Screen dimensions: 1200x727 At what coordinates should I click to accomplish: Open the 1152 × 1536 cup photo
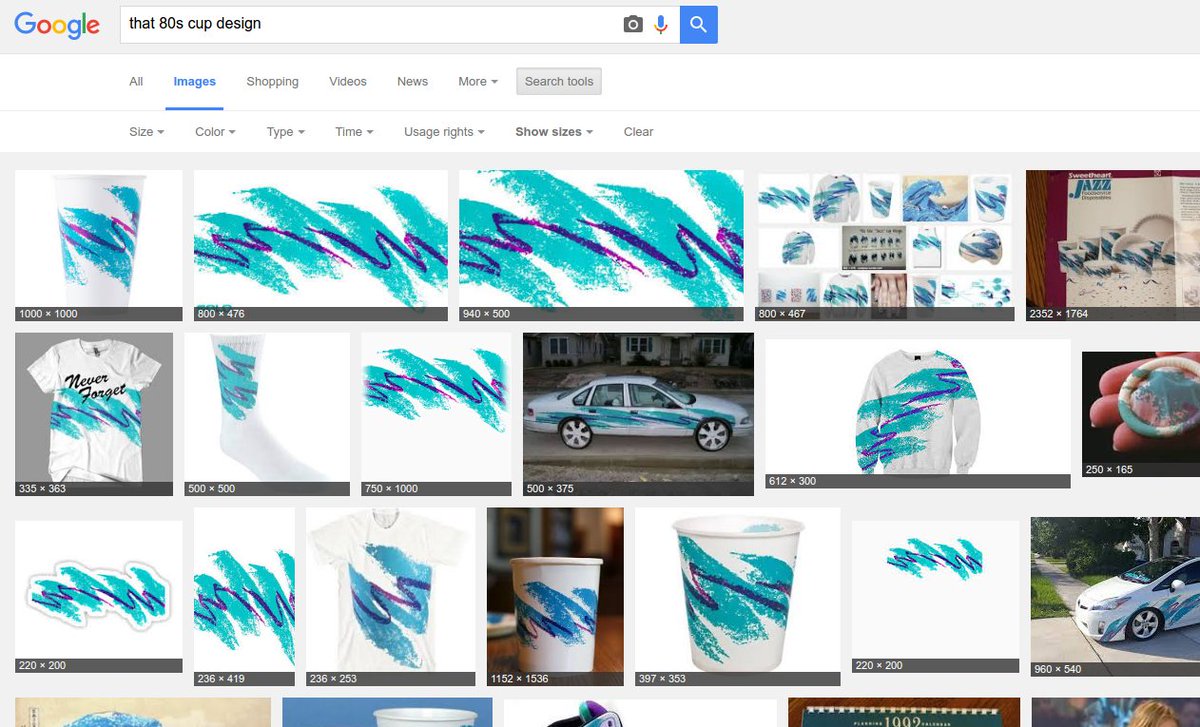[555, 597]
